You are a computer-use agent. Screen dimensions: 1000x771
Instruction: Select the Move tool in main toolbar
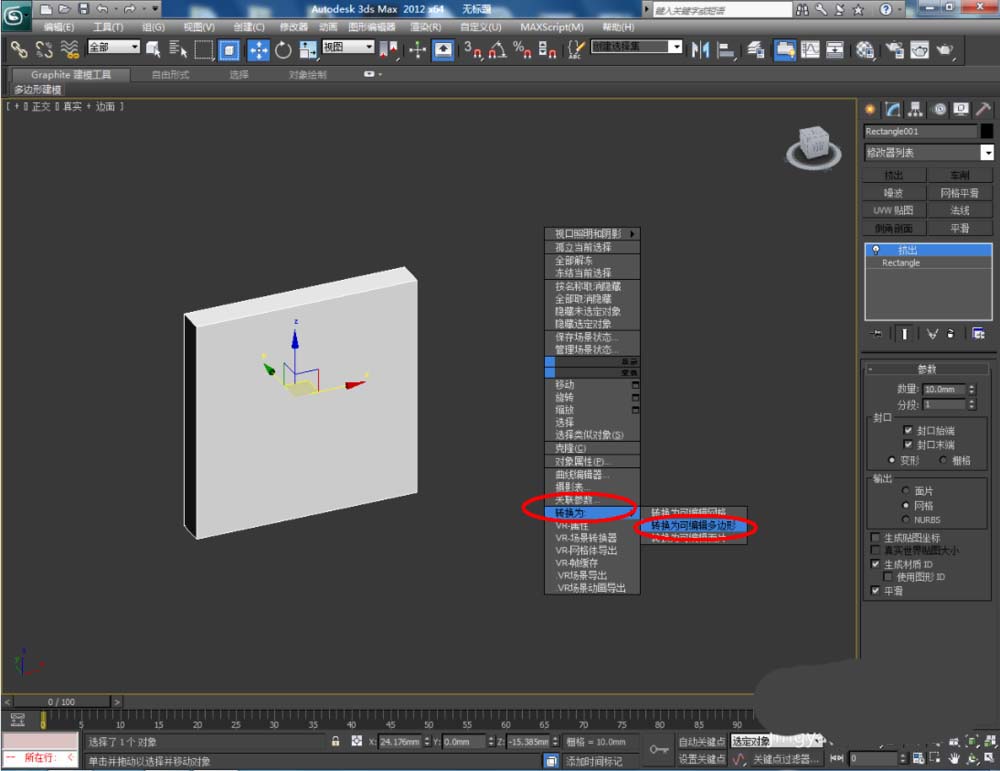click(258, 50)
